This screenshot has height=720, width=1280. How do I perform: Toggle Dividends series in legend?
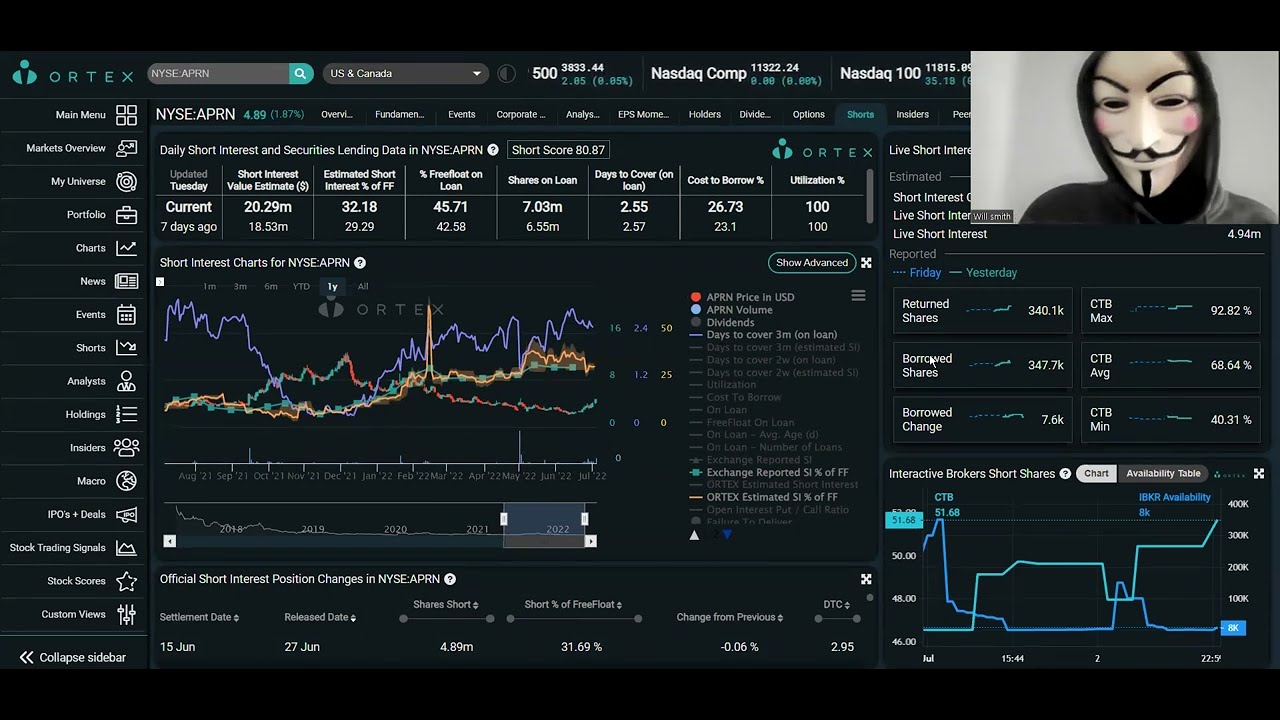pos(722,323)
